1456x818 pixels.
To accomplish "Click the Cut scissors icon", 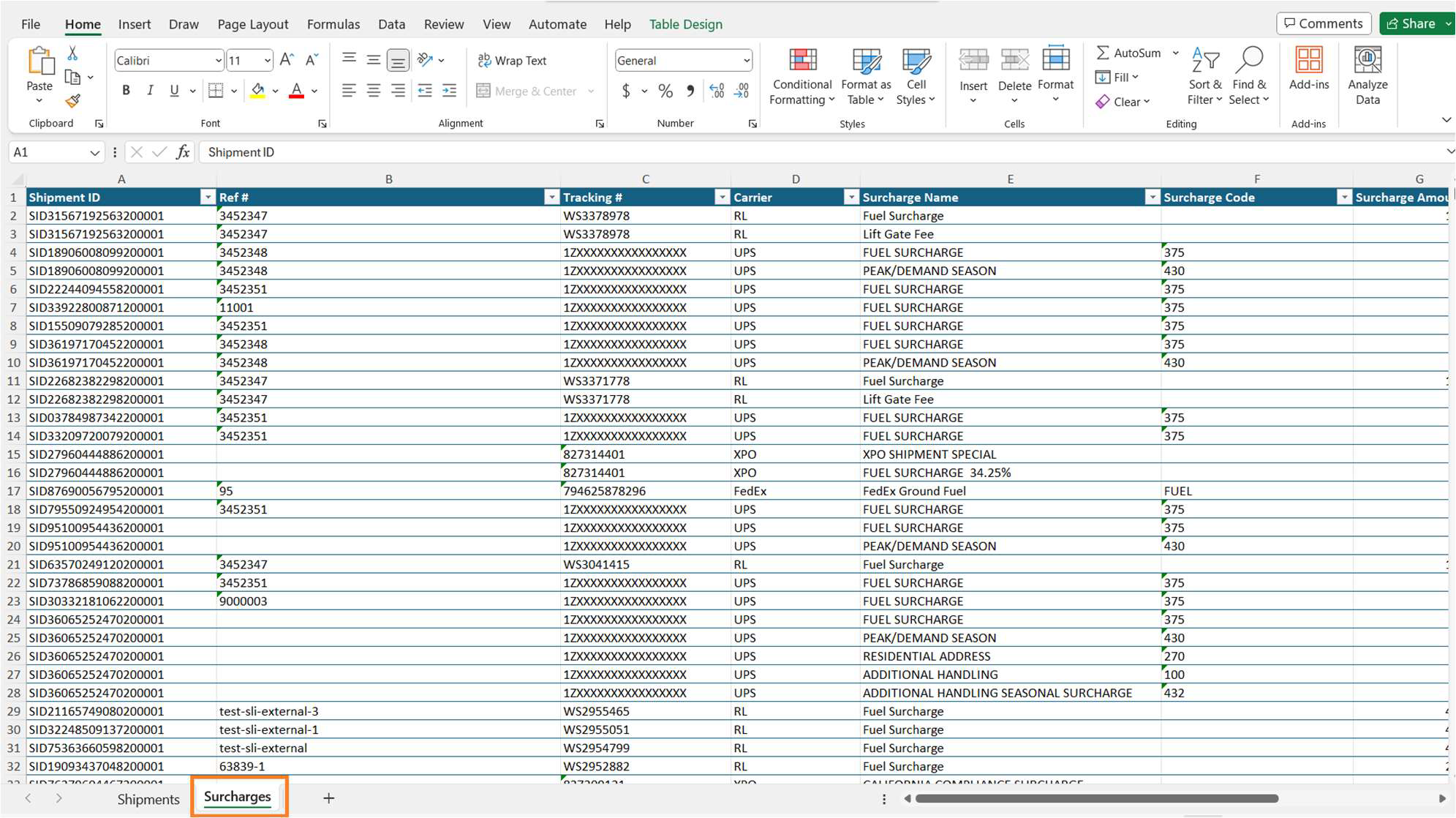I will tap(72, 53).
